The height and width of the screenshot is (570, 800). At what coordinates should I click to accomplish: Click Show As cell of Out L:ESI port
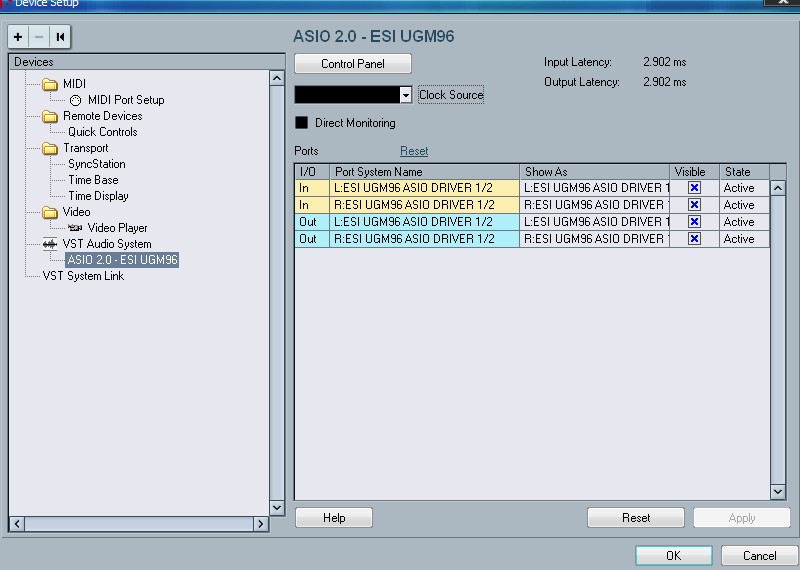(x=594, y=221)
